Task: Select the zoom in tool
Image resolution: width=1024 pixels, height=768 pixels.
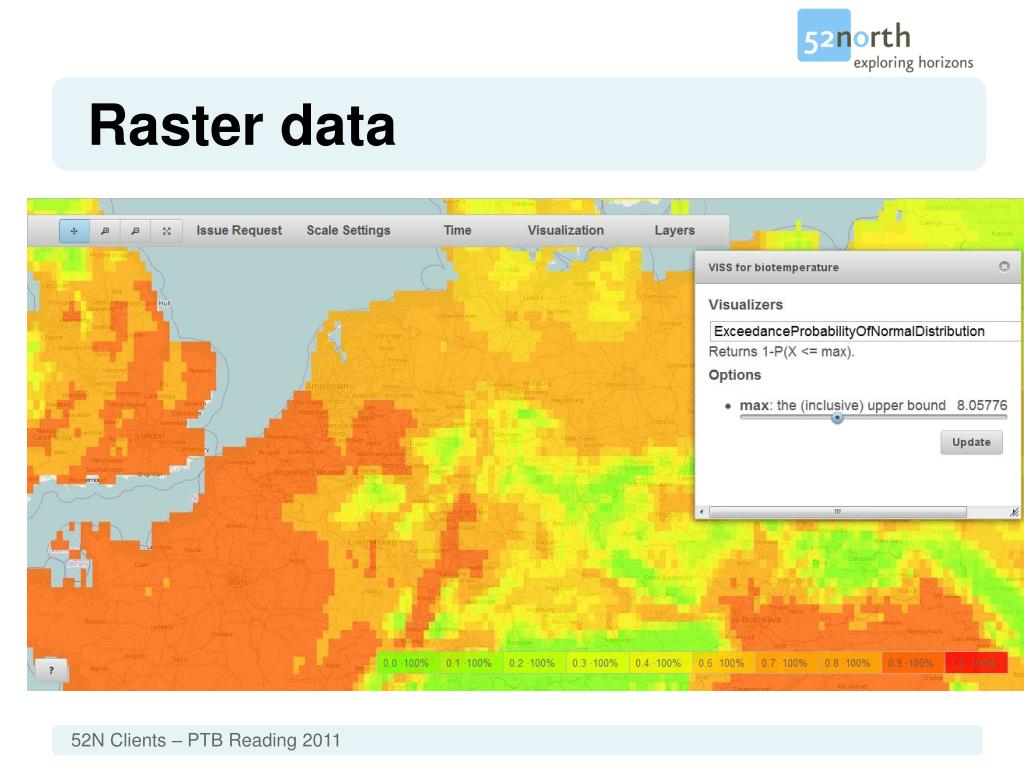Action: coord(104,231)
